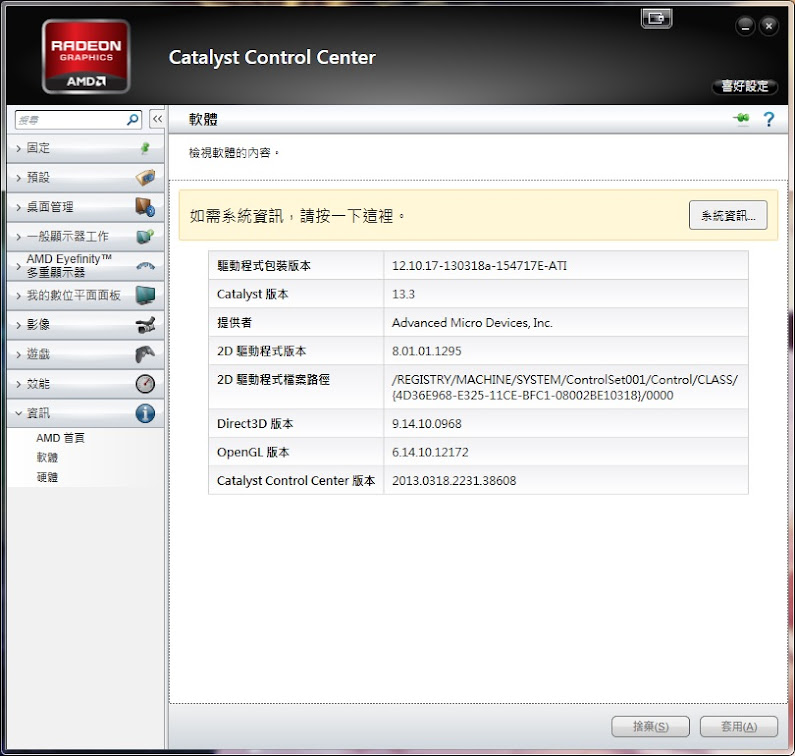The width and height of the screenshot is (795, 756).
Task: Click the 驅動程式包裝版本 label
Action: click(x=264, y=266)
